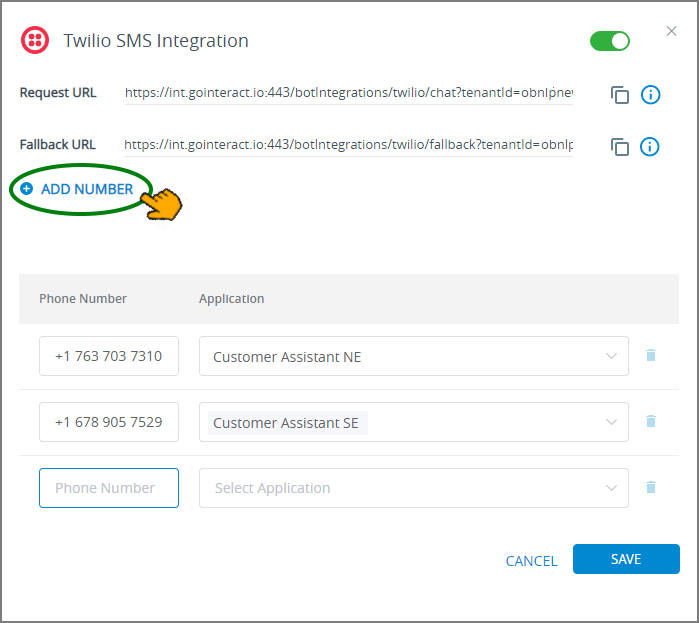Image resolution: width=699 pixels, height=623 pixels.
Task: Click the Twilio SMS Integration title
Action: (x=156, y=41)
